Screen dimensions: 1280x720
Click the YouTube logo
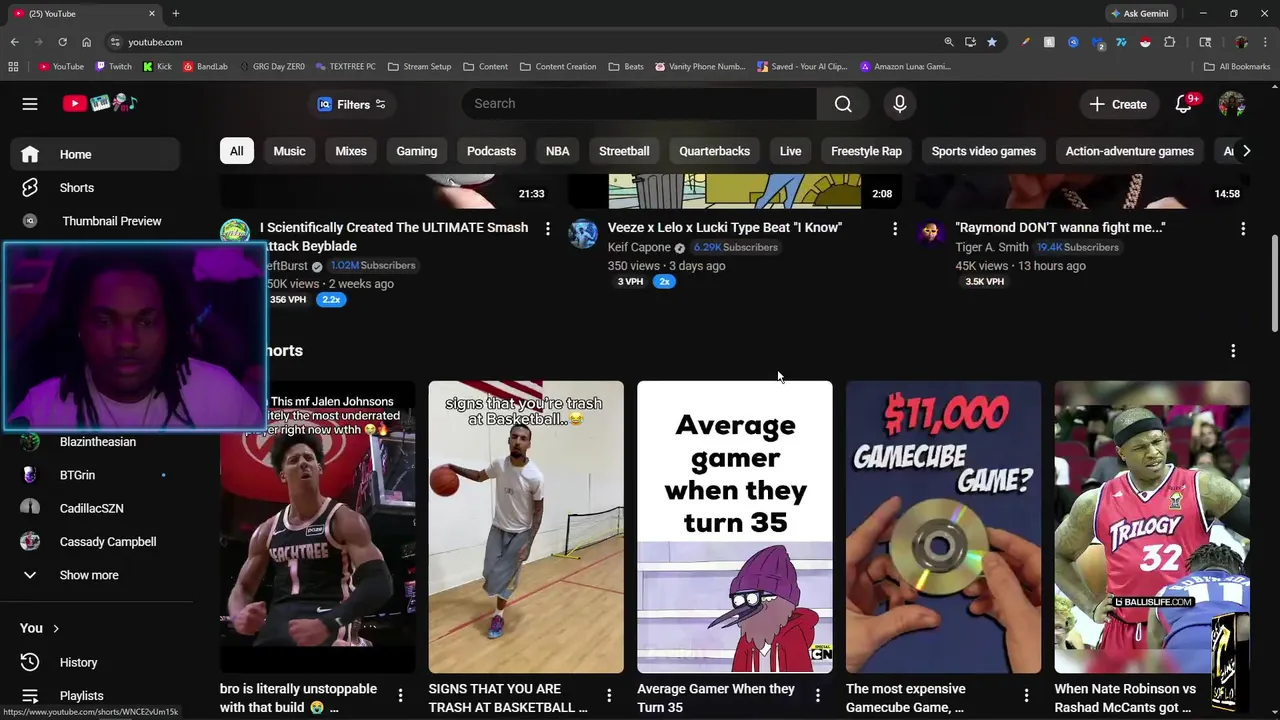[x=100, y=104]
